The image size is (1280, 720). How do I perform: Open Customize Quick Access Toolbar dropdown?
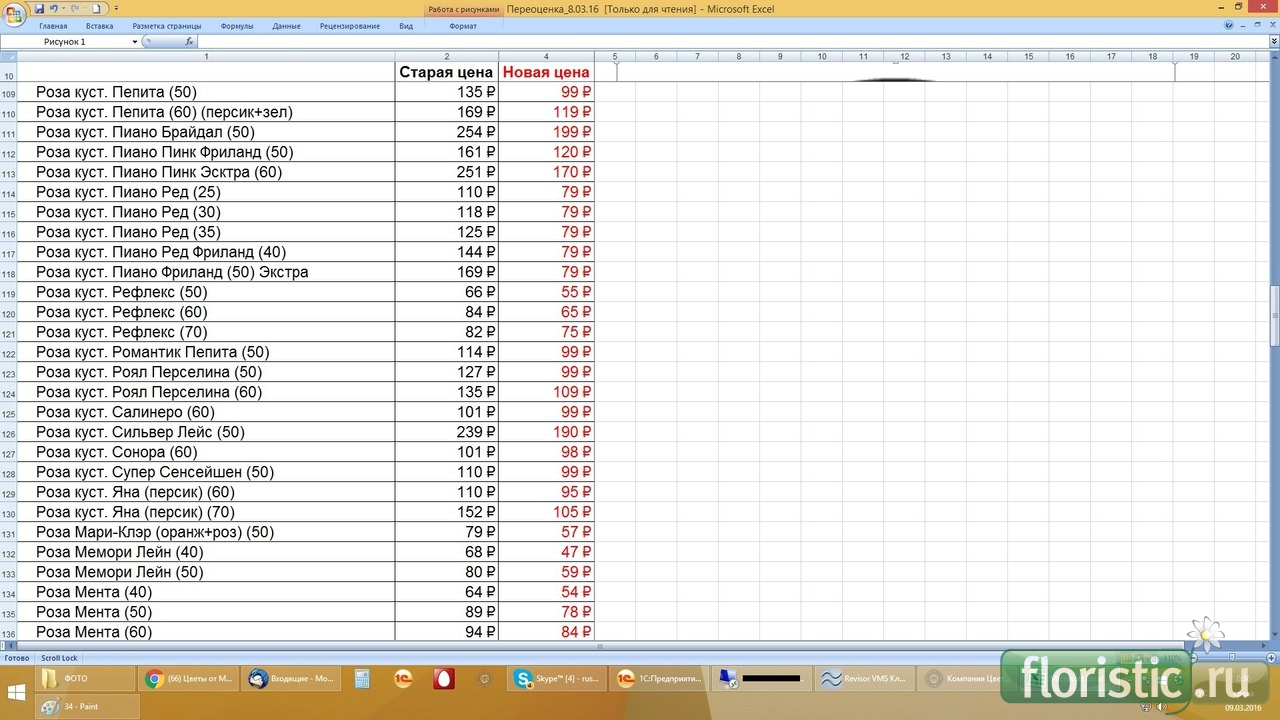click(x=117, y=8)
